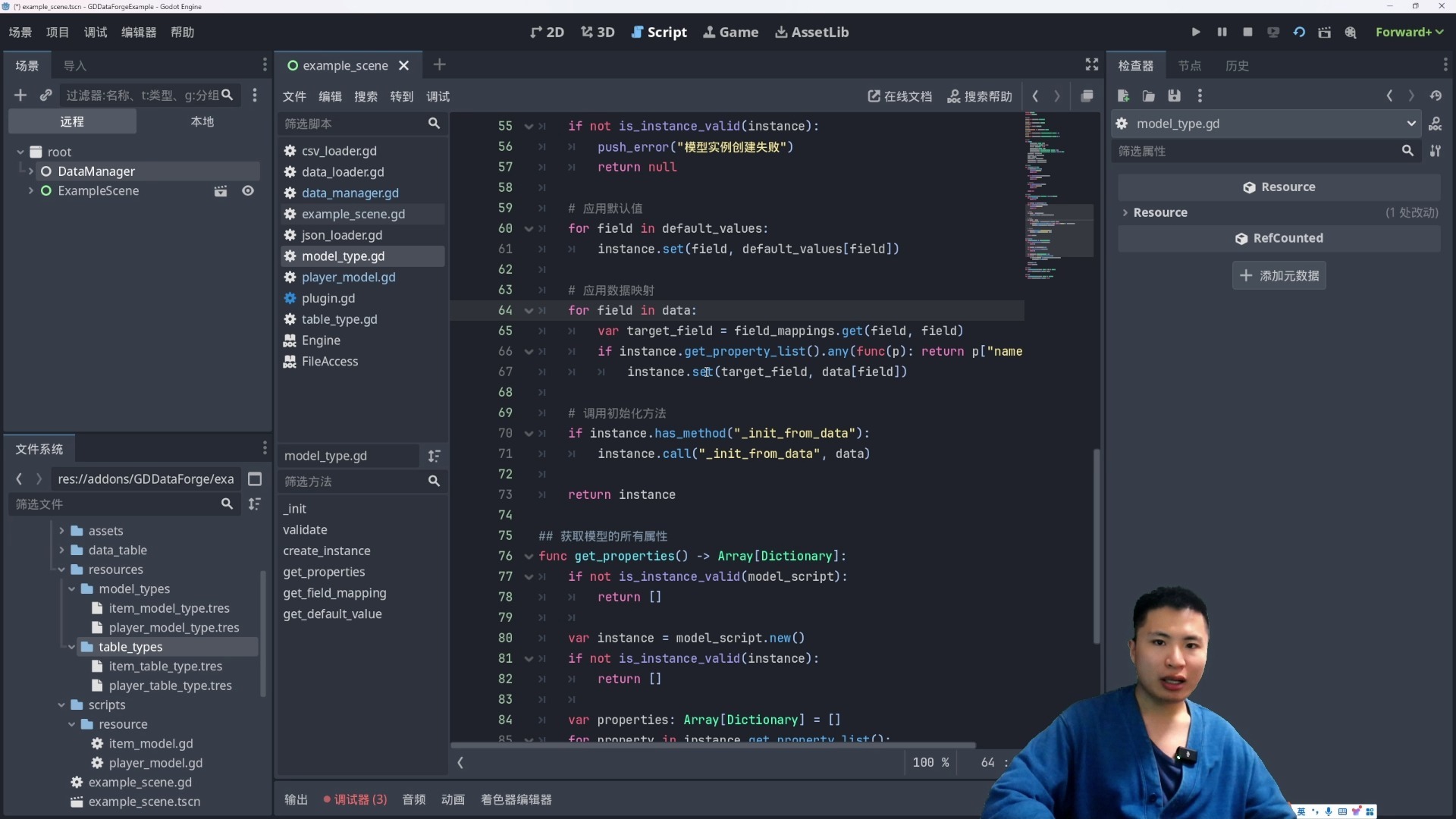This screenshot has width=1456, height=819.
Task: Stop the running project
Action: tap(1247, 32)
